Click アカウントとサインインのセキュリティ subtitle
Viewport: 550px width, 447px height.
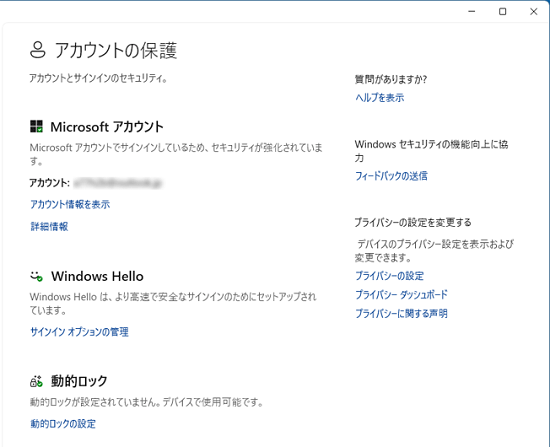98,78
